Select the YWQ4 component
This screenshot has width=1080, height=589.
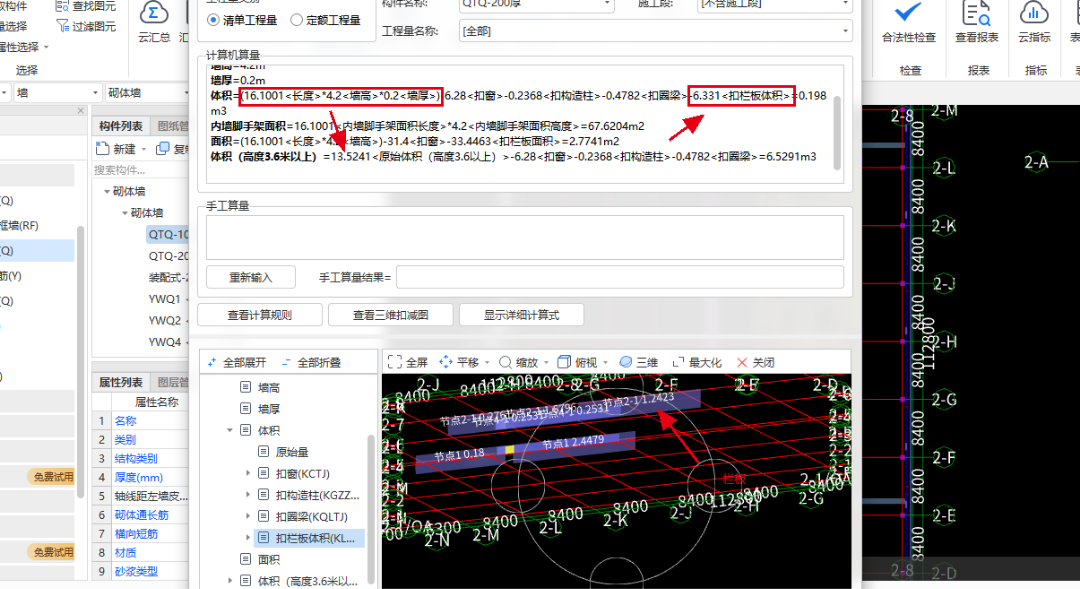pyautogui.click(x=165, y=342)
